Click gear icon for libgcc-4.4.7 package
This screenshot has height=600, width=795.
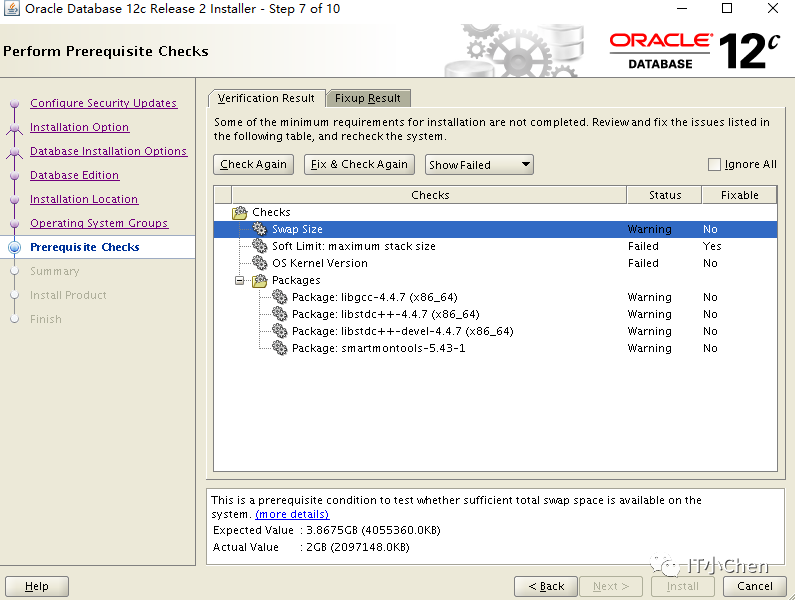tap(279, 297)
